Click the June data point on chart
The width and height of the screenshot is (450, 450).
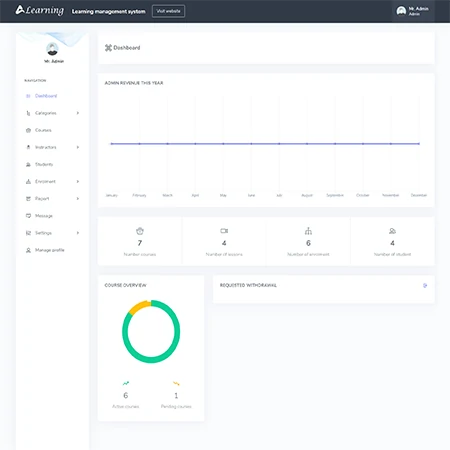click(251, 144)
